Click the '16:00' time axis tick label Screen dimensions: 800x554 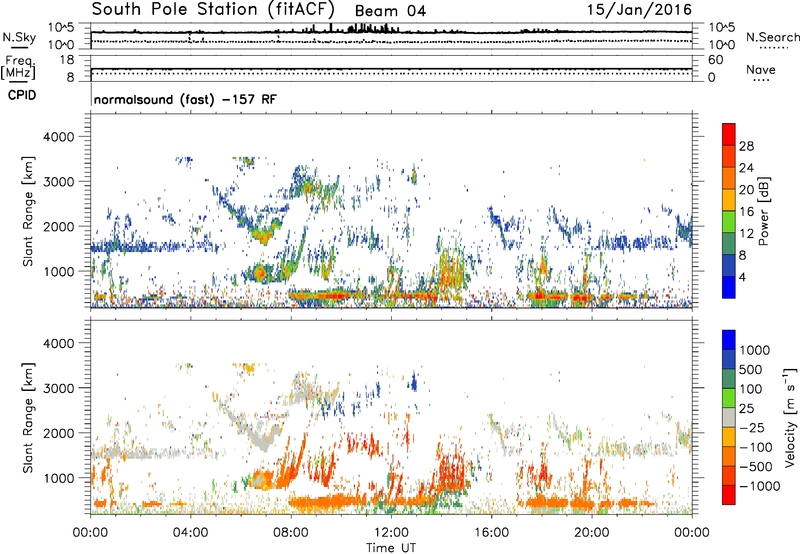(491, 533)
